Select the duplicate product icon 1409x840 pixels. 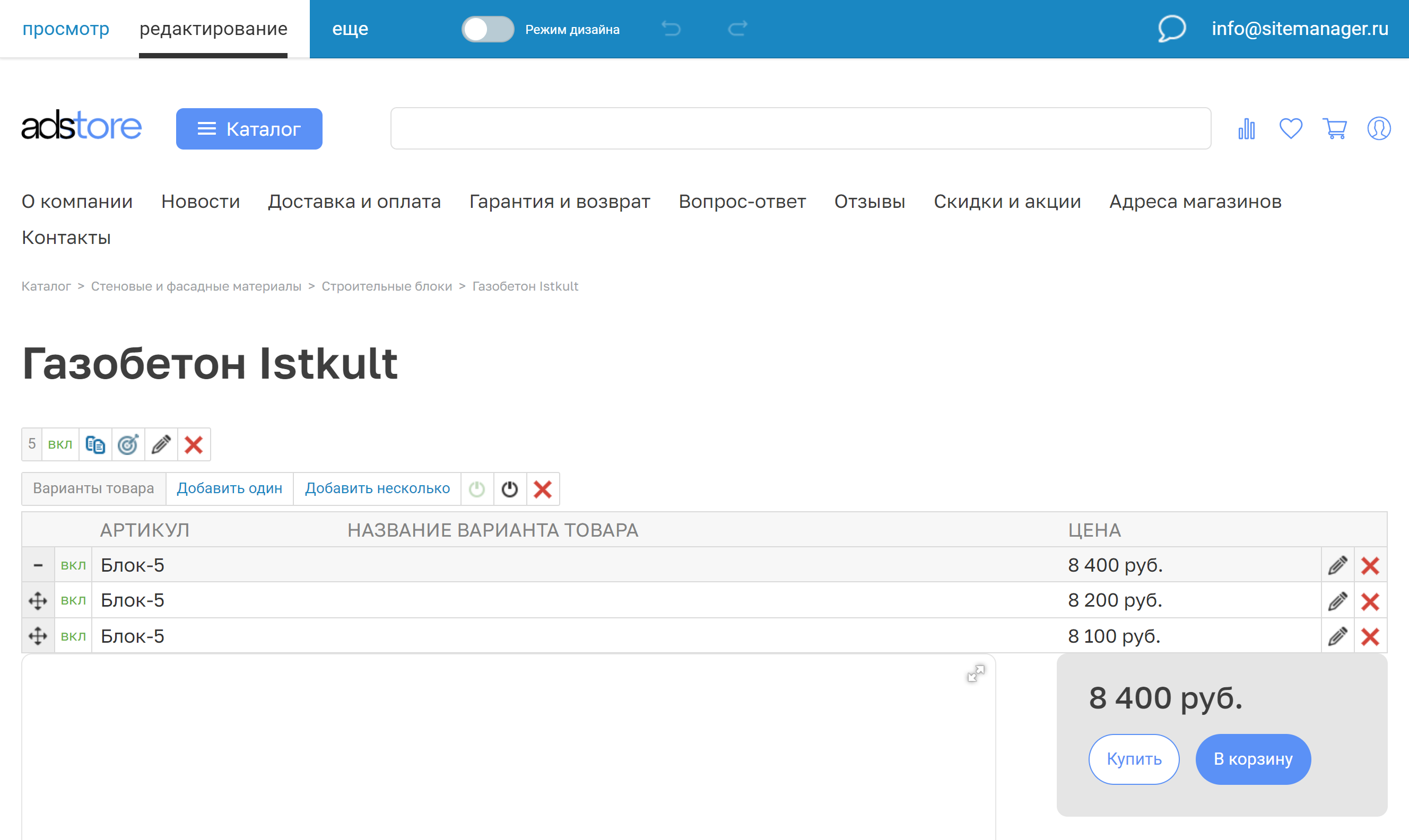tap(95, 444)
